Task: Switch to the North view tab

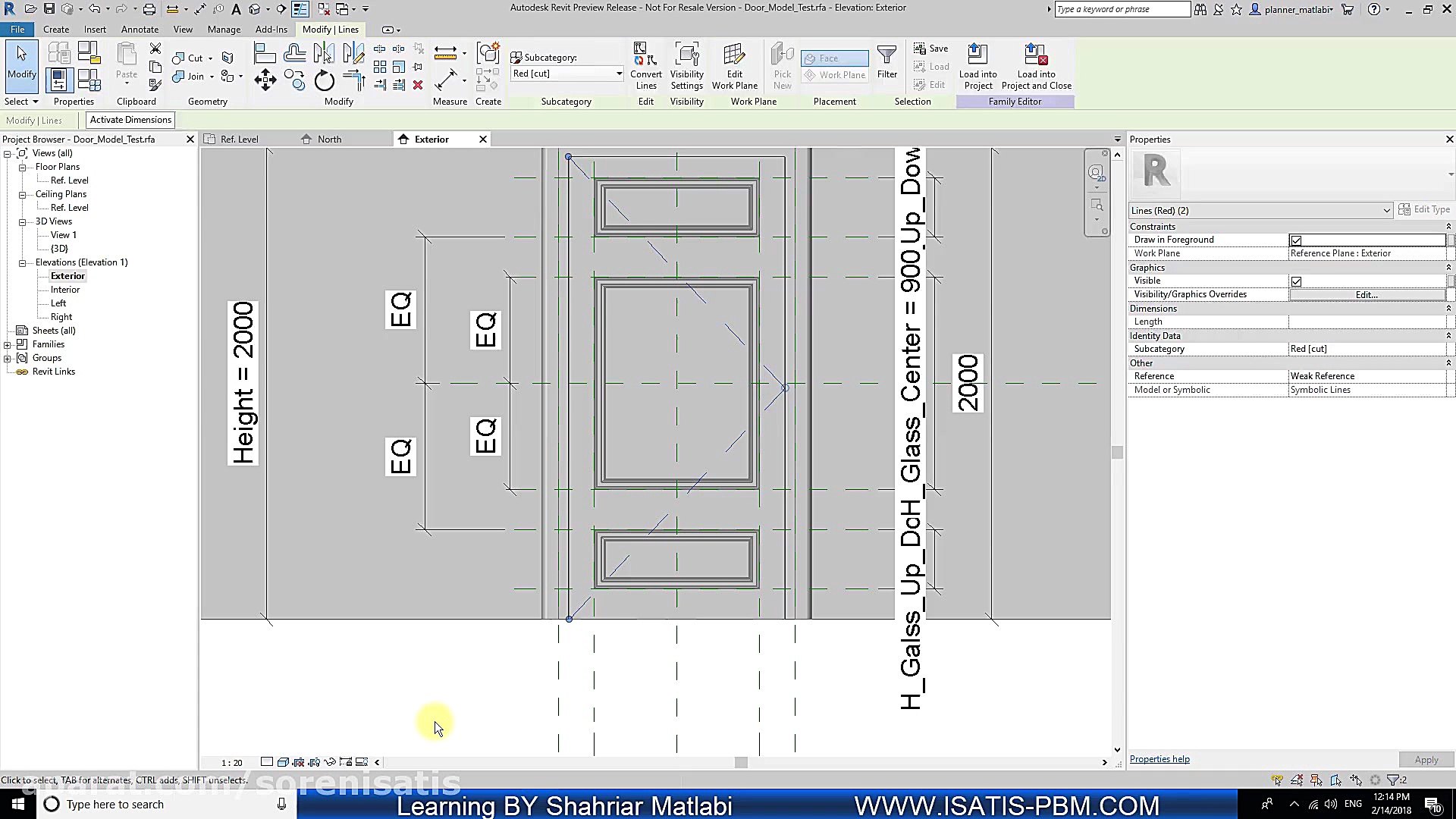Action: 329,140
